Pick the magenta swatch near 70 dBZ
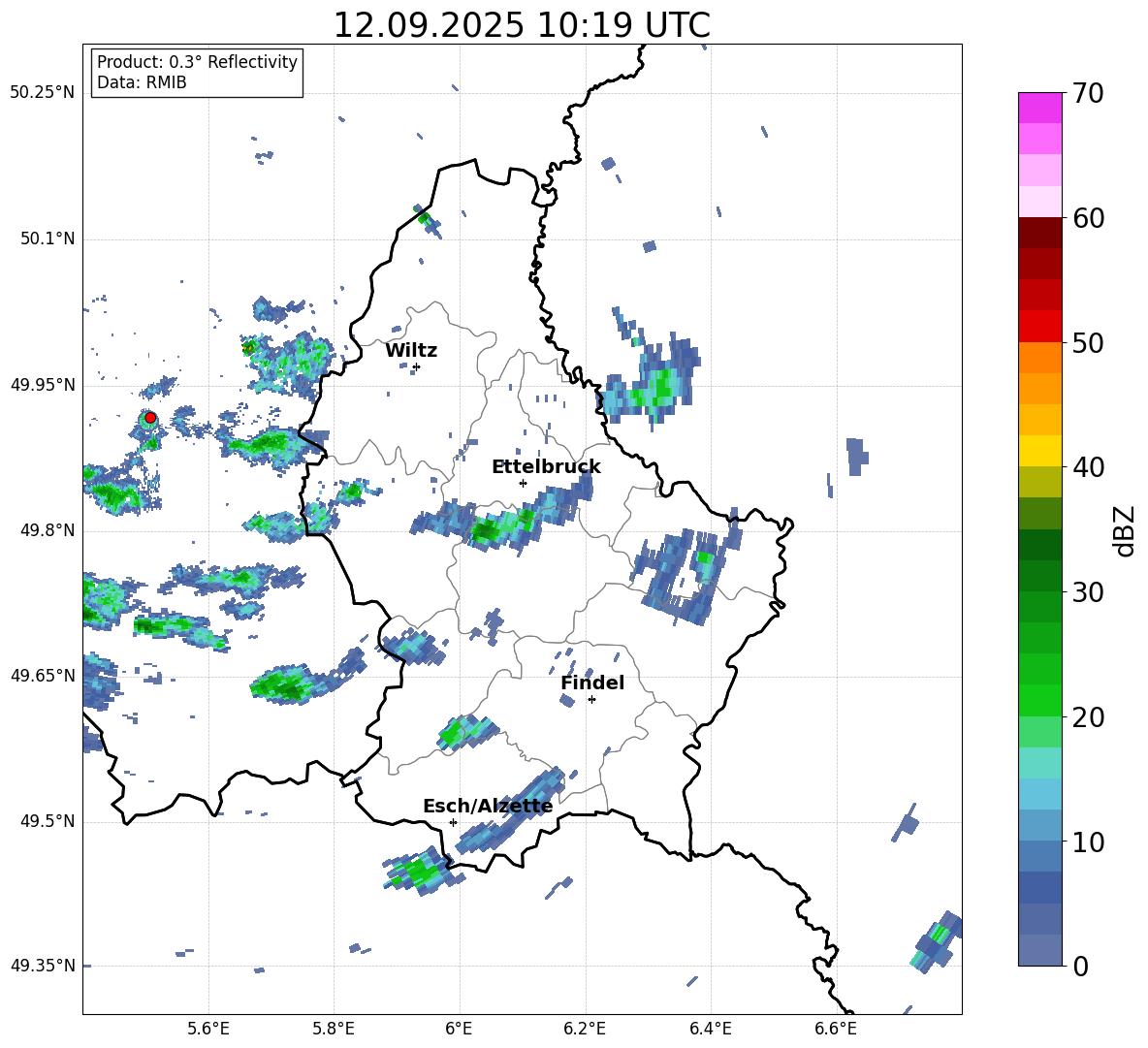 (x=1039, y=108)
